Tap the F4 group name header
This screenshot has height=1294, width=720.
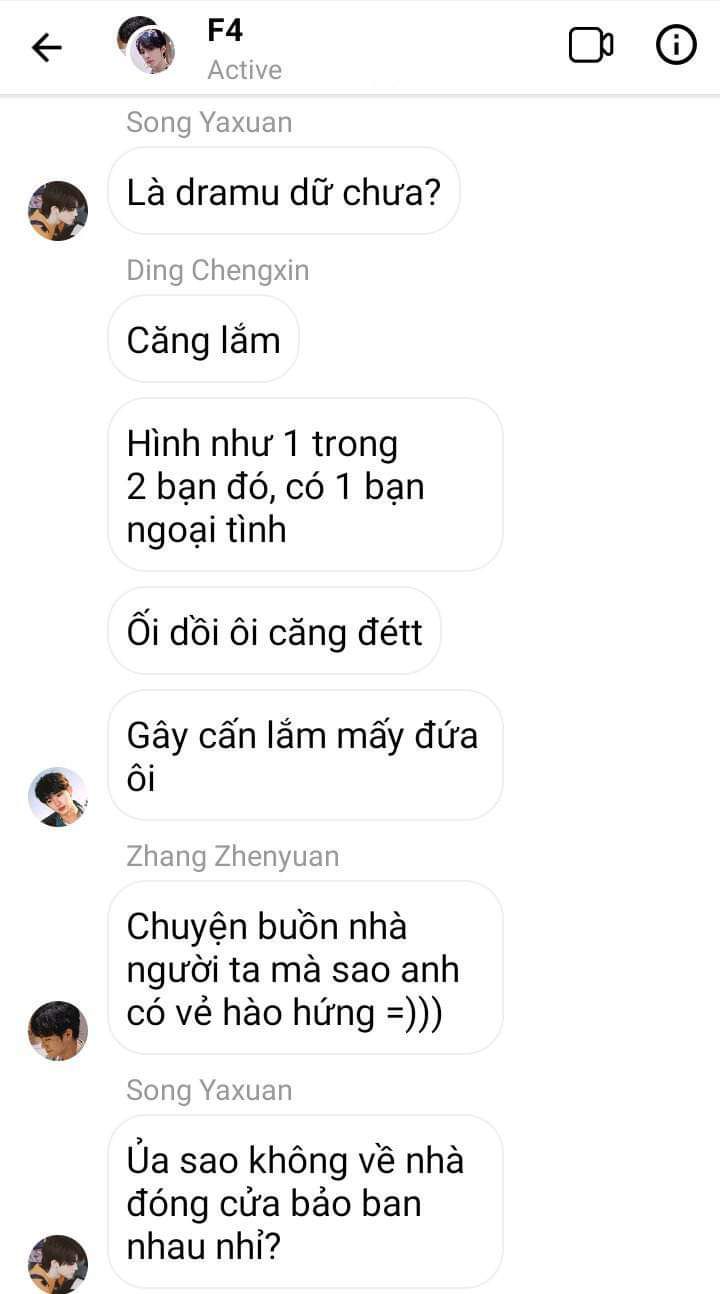pyautogui.click(x=225, y=31)
